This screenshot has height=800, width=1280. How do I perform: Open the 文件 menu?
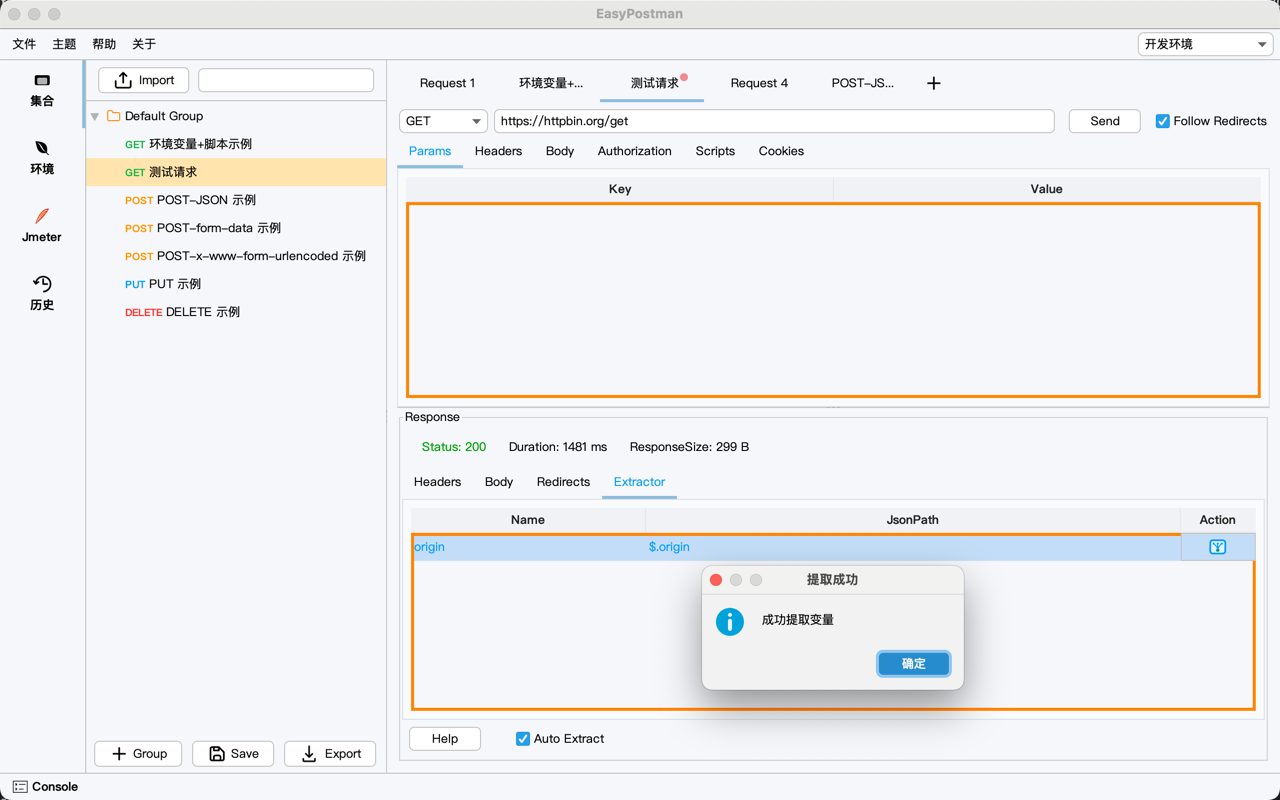tap(24, 44)
